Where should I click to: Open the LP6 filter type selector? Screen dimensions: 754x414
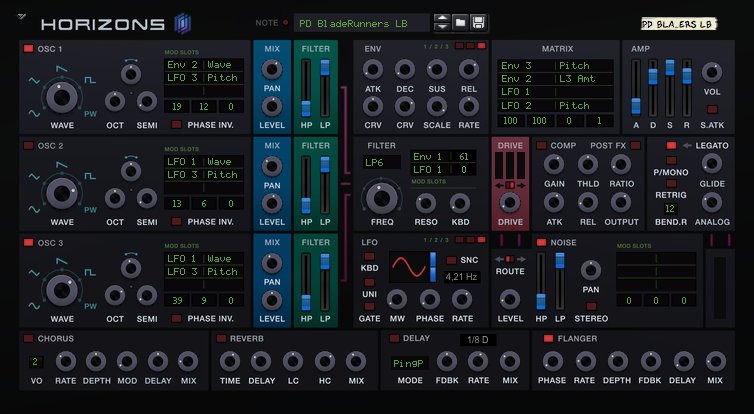tap(381, 163)
